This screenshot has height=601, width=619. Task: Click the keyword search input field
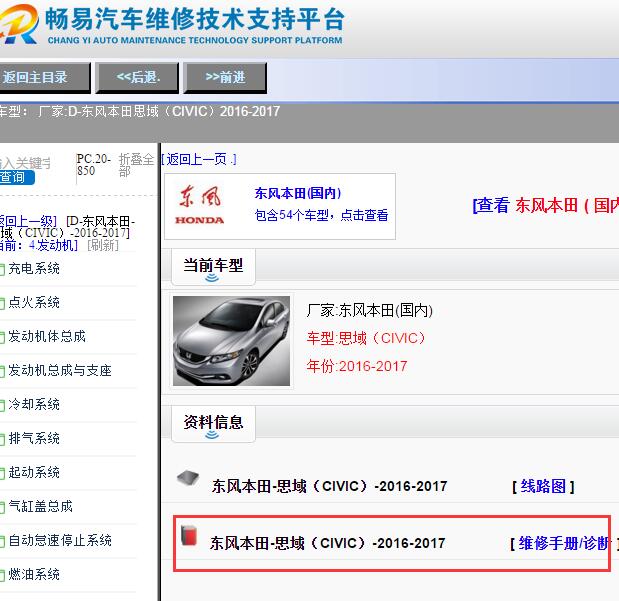pyautogui.click(x=25, y=163)
